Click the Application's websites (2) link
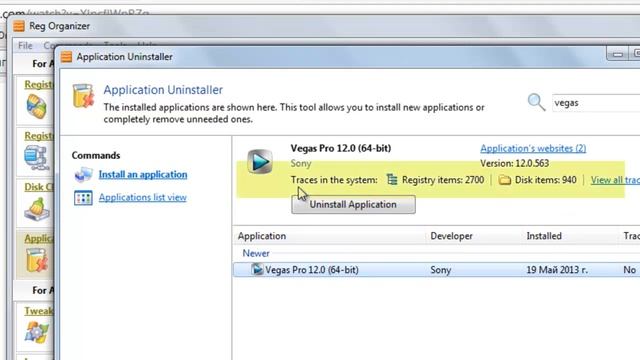This screenshot has width=640, height=360. 533,148
